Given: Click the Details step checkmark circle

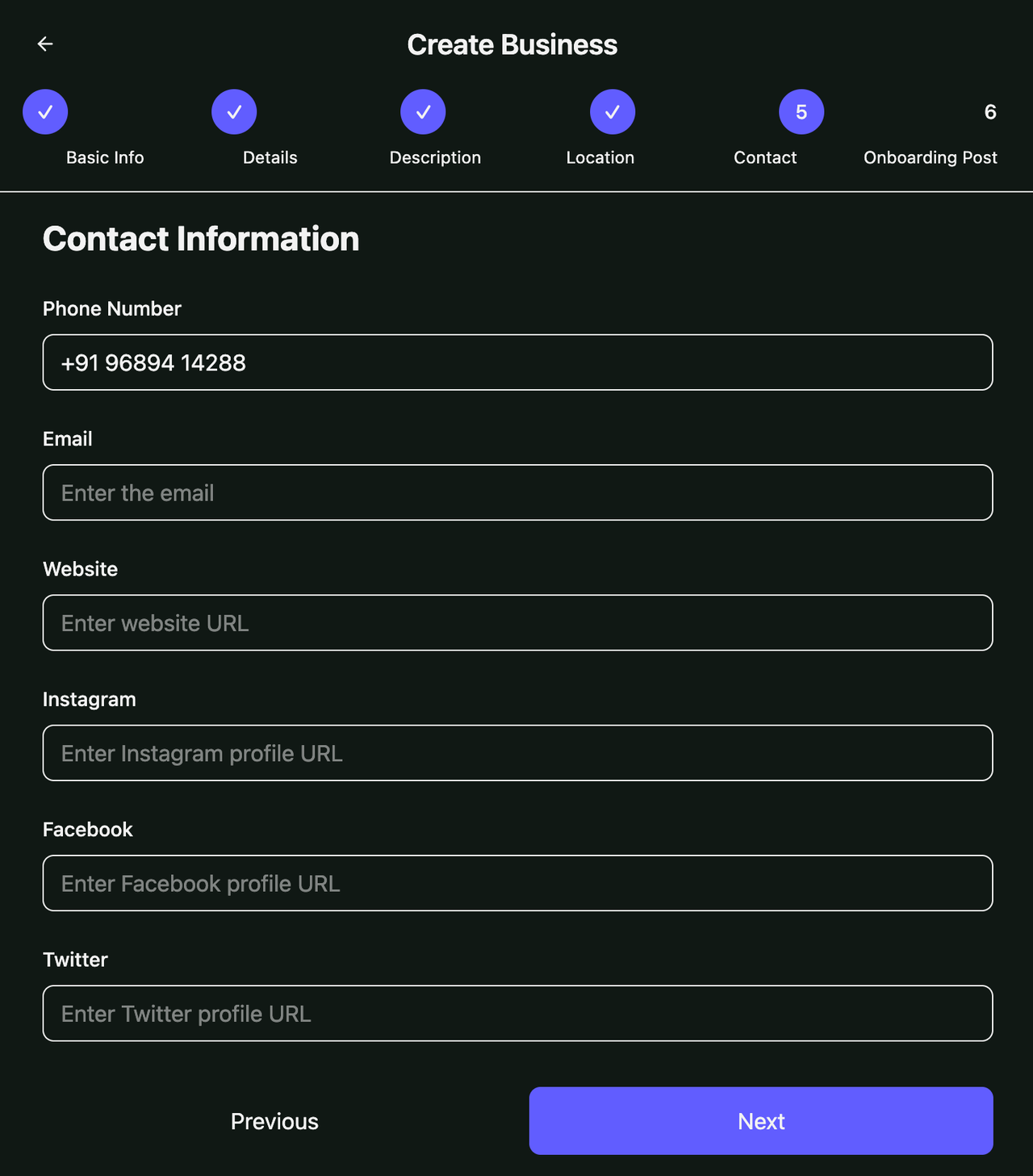Looking at the screenshot, I should [234, 112].
